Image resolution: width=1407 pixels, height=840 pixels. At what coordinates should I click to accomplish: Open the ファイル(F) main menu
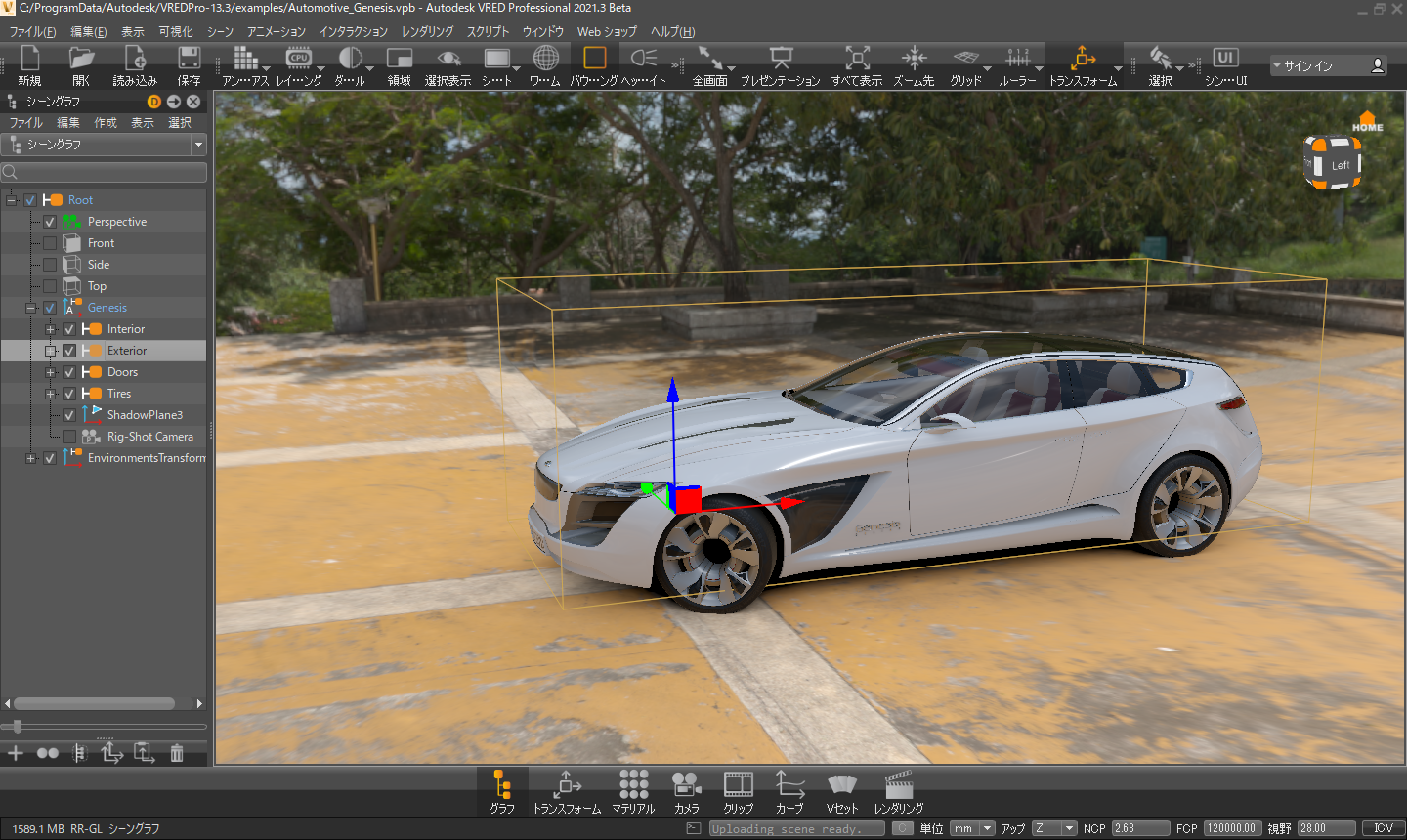point(33,32)
